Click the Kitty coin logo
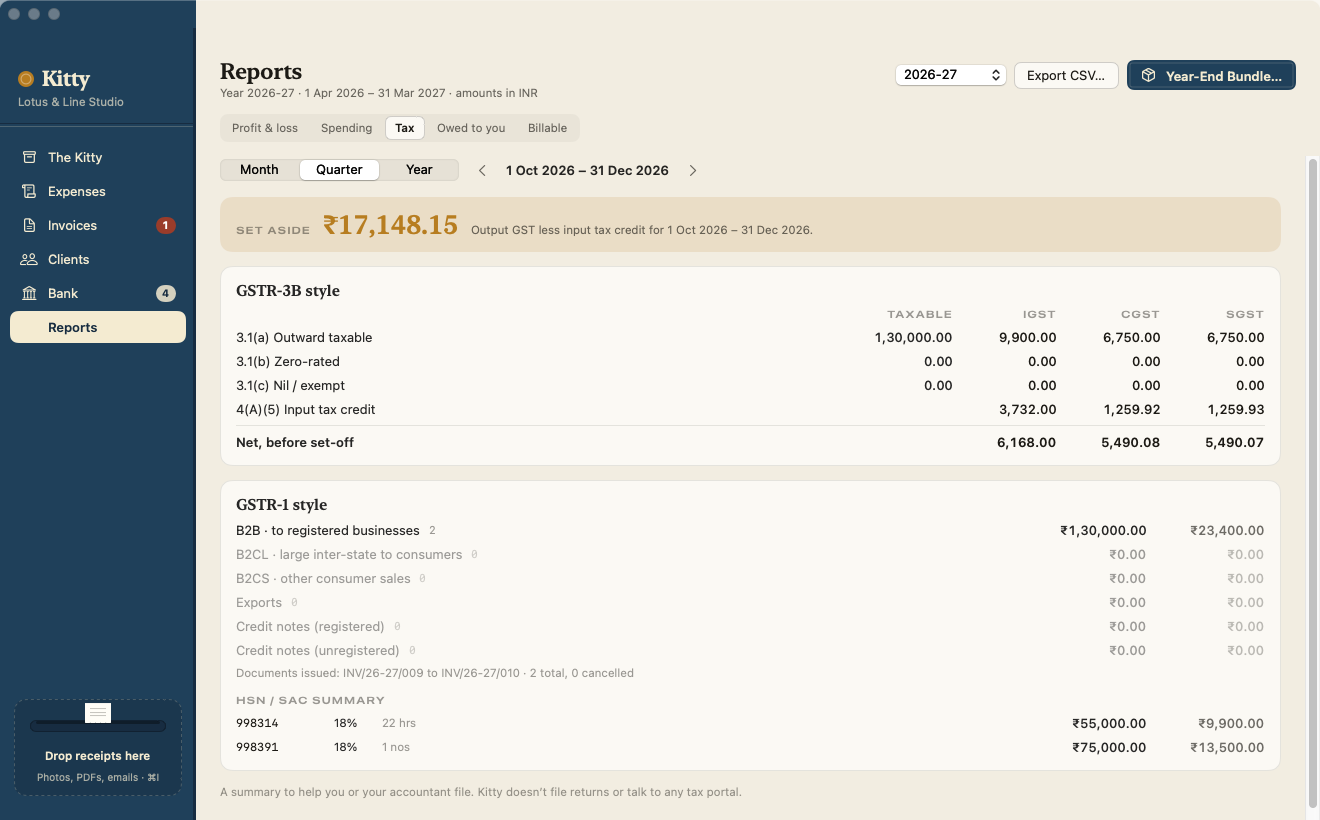Viewport: 1320px width, 820px height. coord(26,79)
